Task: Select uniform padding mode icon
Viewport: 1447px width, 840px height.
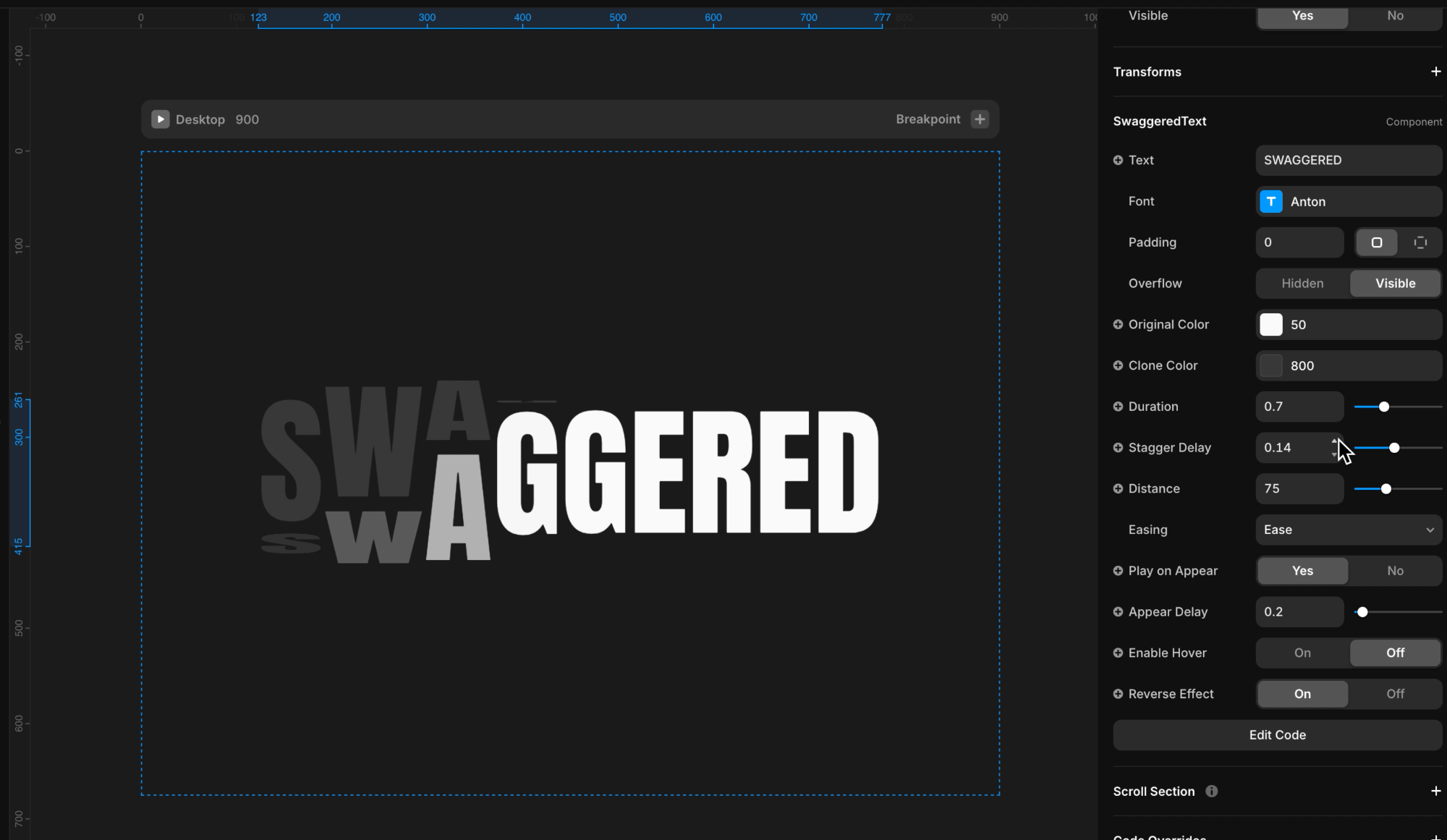Action: pyautogui.click(x=1376, y=242)
